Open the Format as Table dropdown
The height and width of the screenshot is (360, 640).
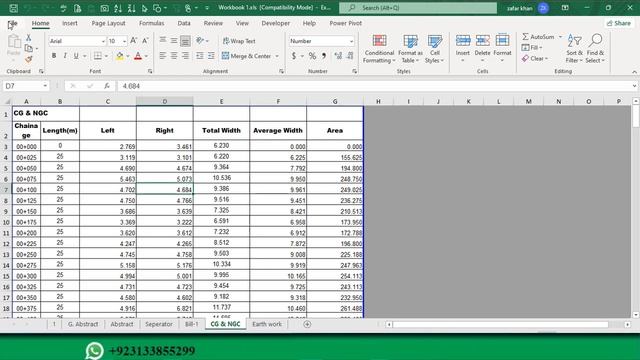point(410,49)
